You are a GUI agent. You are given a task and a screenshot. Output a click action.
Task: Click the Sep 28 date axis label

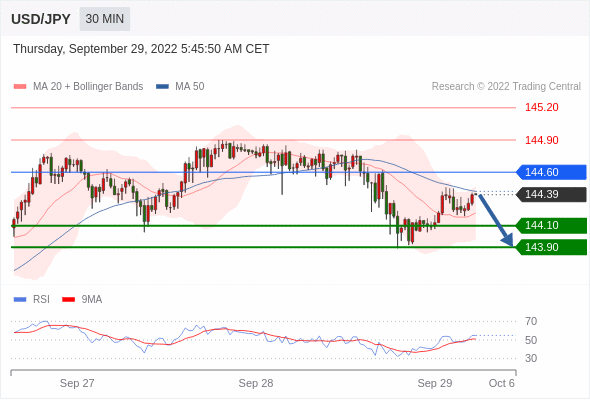click(x=256, y=383)
